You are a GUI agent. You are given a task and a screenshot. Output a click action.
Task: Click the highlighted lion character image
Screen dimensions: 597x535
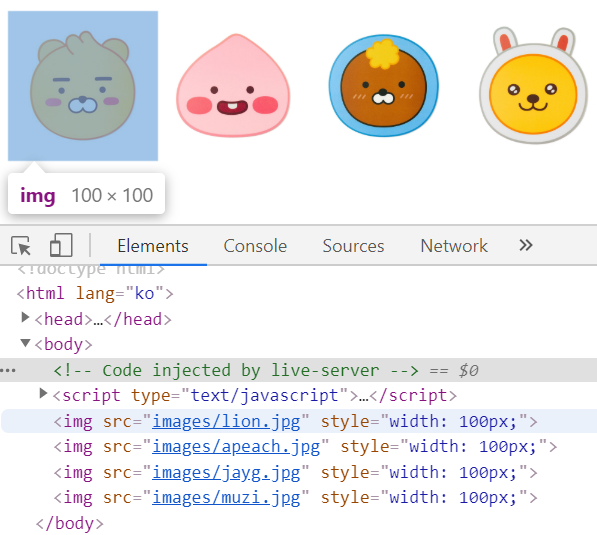pos(83,86)
